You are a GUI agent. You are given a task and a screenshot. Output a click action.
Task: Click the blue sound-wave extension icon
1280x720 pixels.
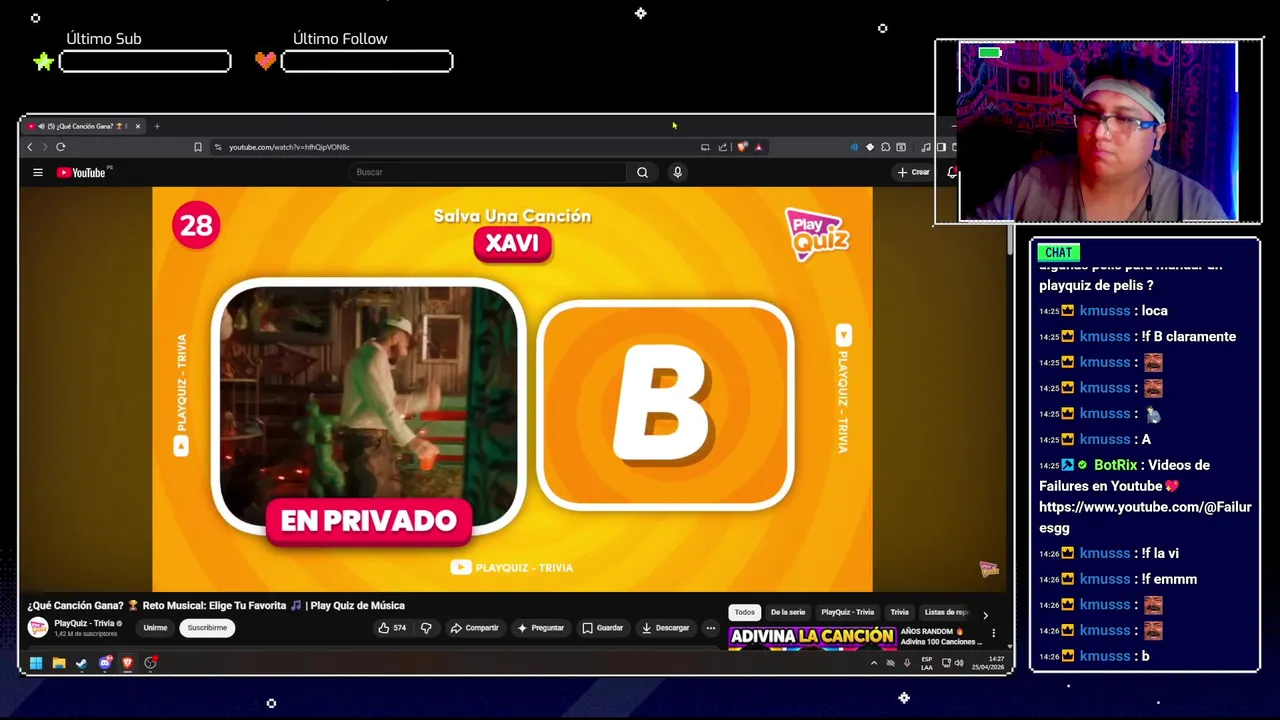(x=854, y=147)
